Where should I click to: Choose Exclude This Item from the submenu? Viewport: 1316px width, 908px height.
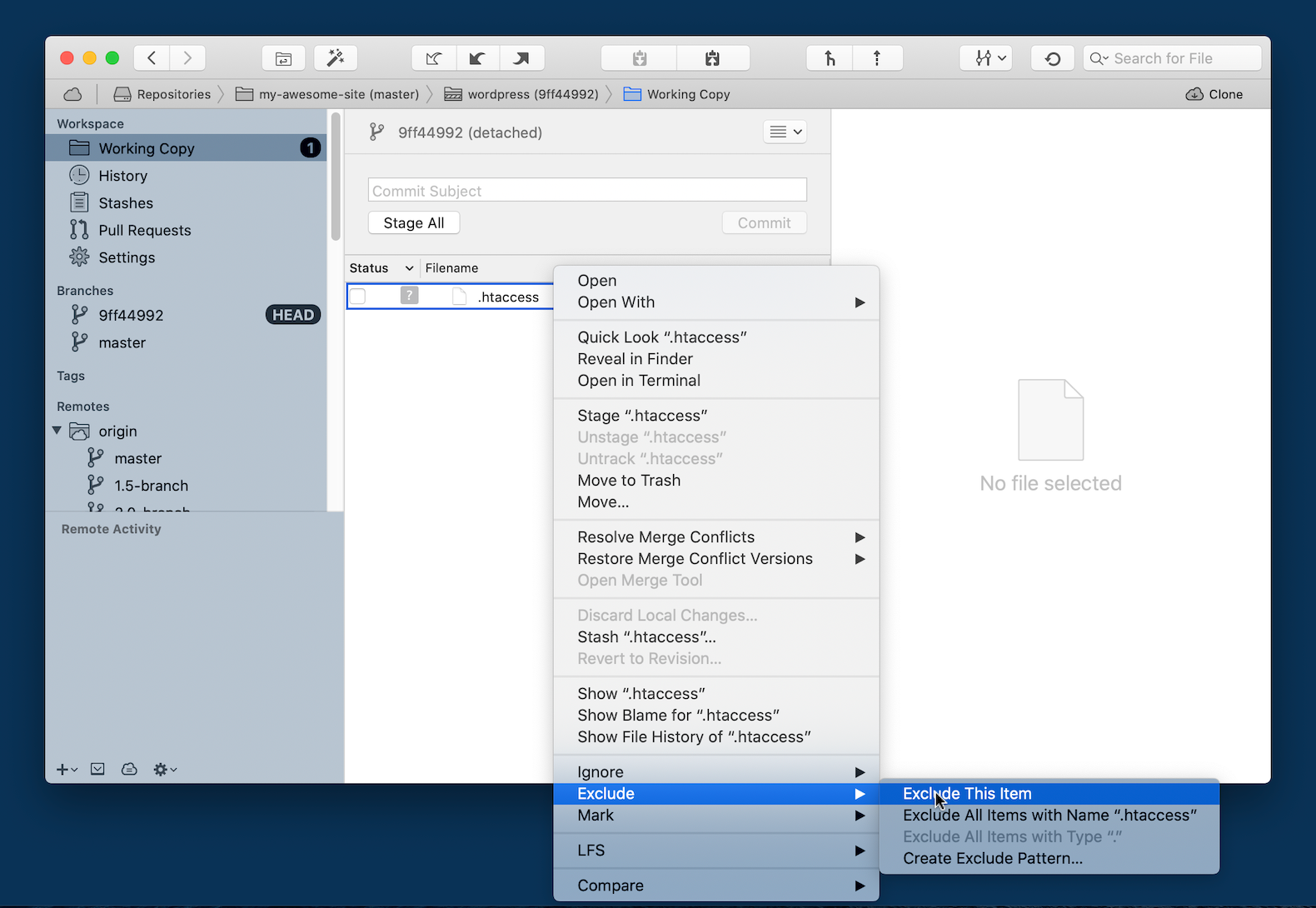point(966,794)
